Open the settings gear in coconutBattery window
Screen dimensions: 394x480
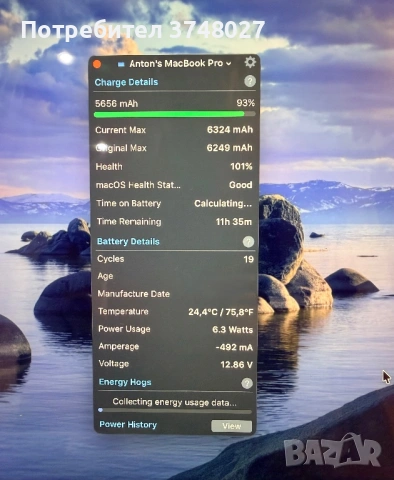pyautogui.click(x=250, y=62)
